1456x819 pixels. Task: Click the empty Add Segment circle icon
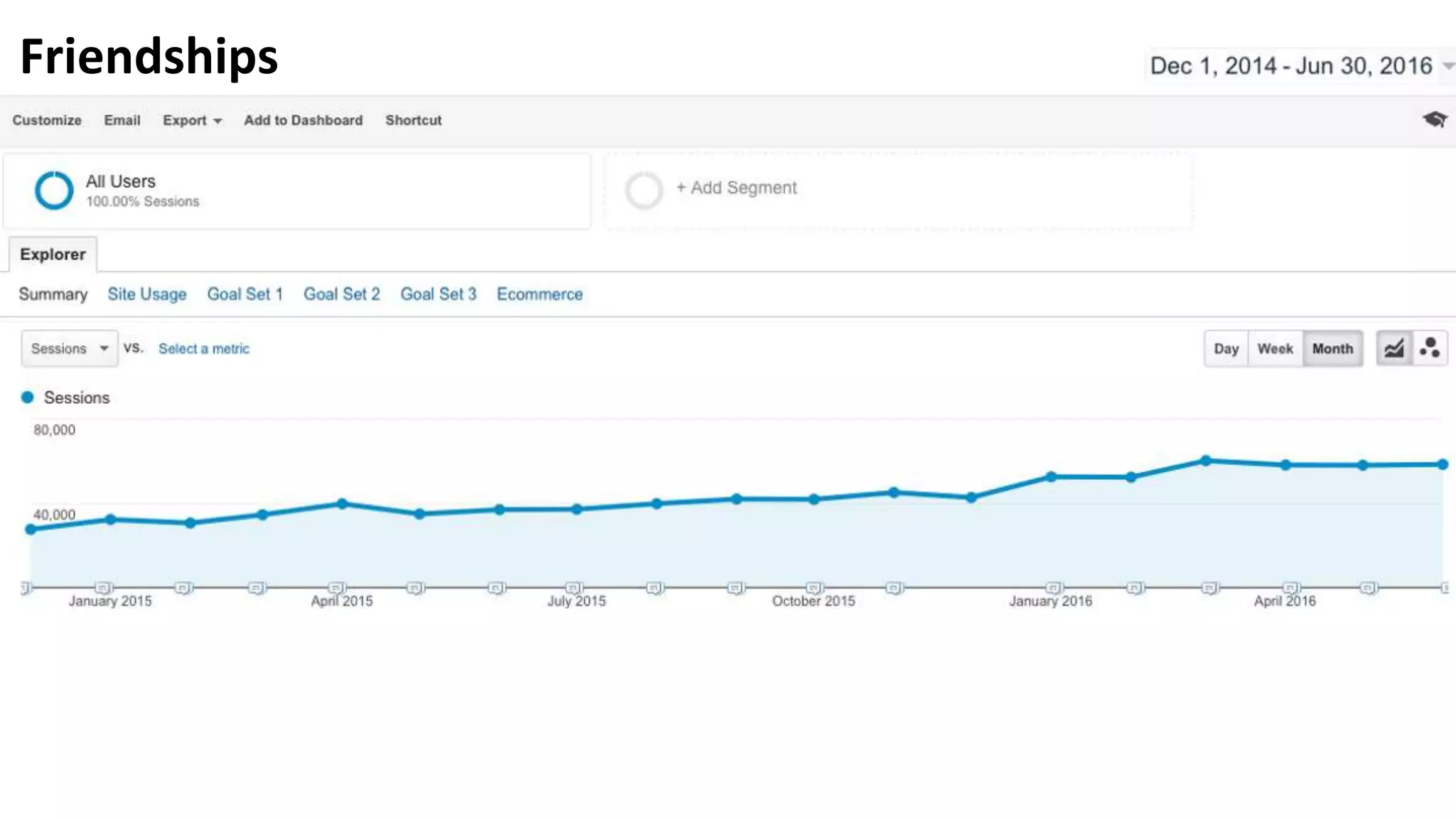click(x=643, y=190)
